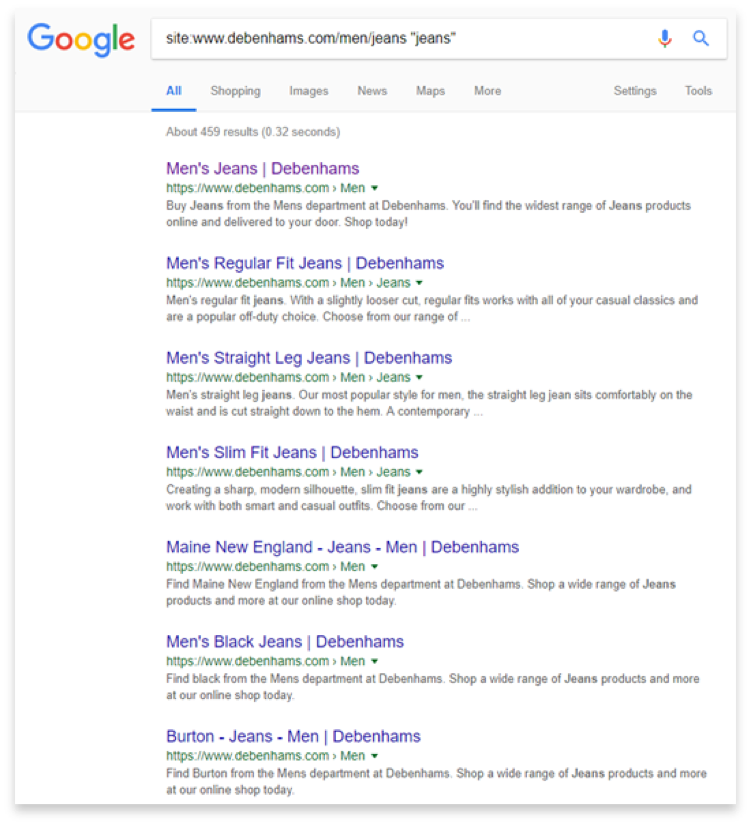Select the All tab

tap(174, 91)
